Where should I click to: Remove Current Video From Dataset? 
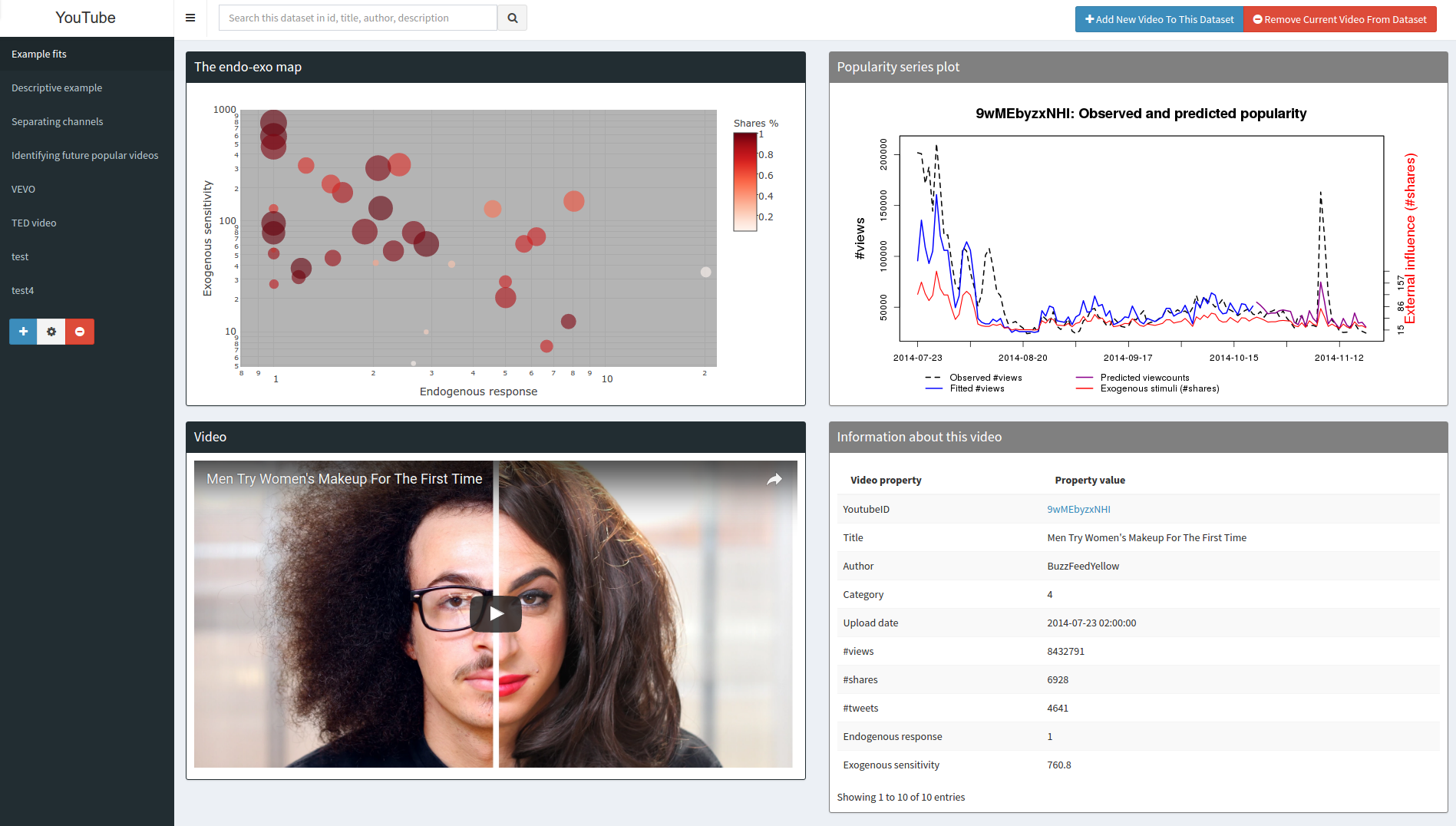(1339, 19)
